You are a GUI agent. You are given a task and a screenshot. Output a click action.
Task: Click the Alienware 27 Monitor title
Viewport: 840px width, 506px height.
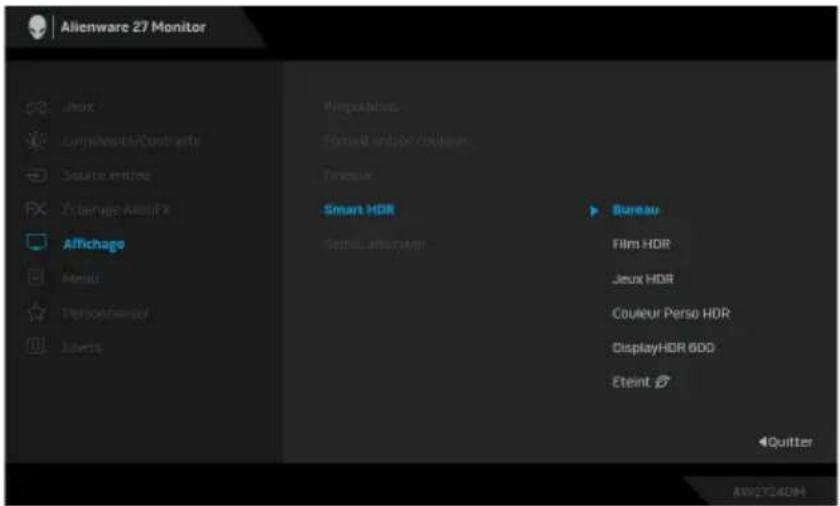coord(133,27)
